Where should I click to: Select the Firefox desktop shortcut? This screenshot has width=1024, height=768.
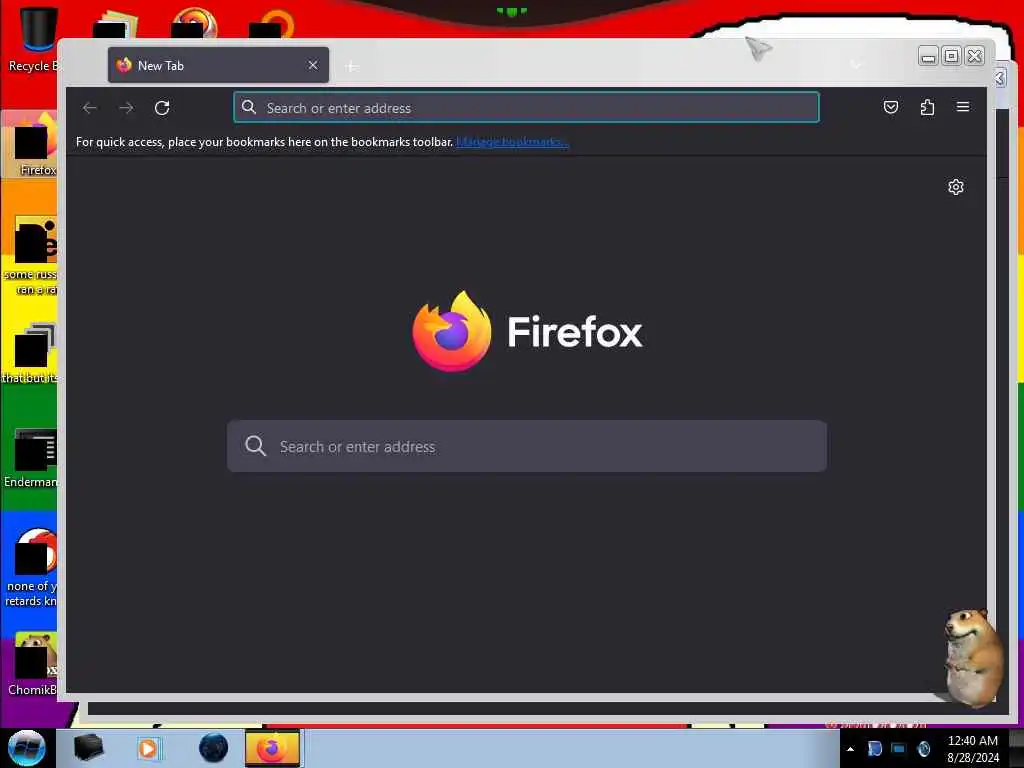[x=31, y=145]
